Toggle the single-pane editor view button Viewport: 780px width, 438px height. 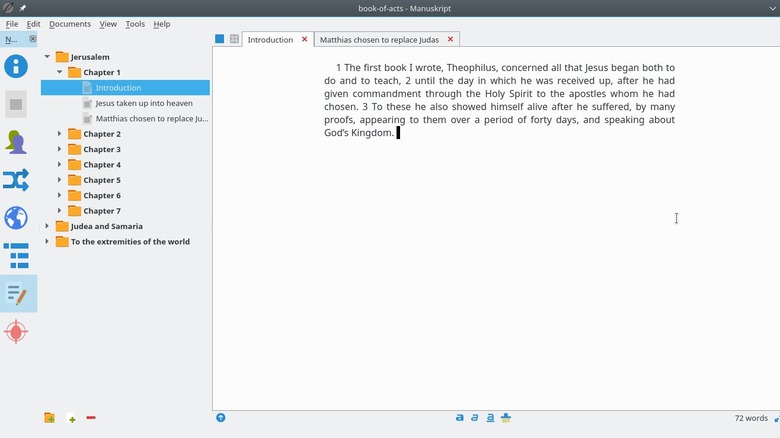point(220,39)
